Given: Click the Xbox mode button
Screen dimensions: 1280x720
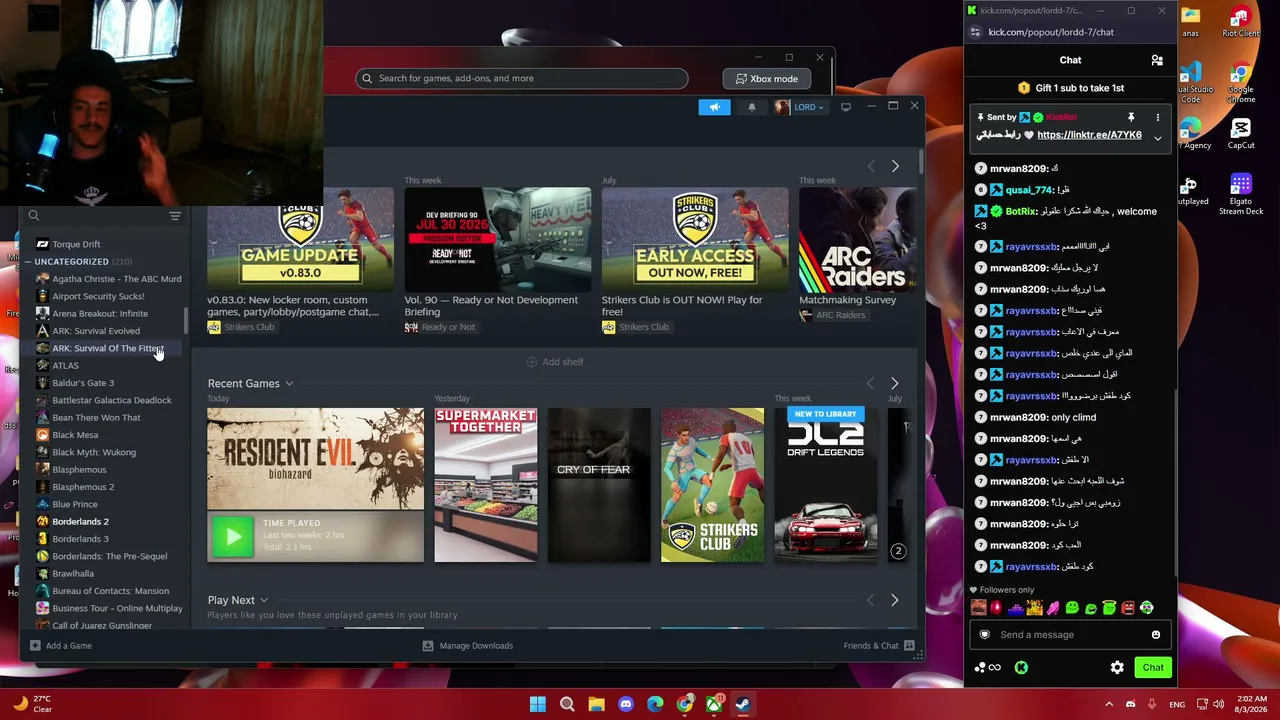Looking at the screenshot, I should [767, 78].
